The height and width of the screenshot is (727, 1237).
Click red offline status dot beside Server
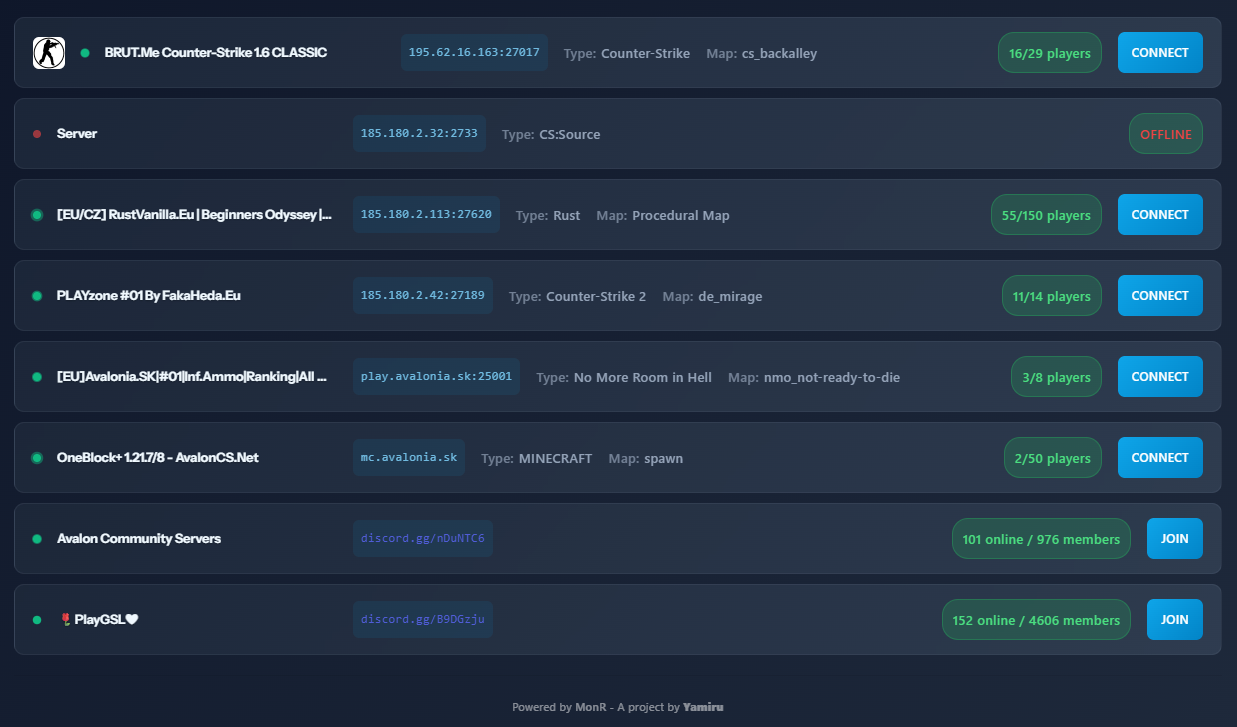tap(37, 134)
